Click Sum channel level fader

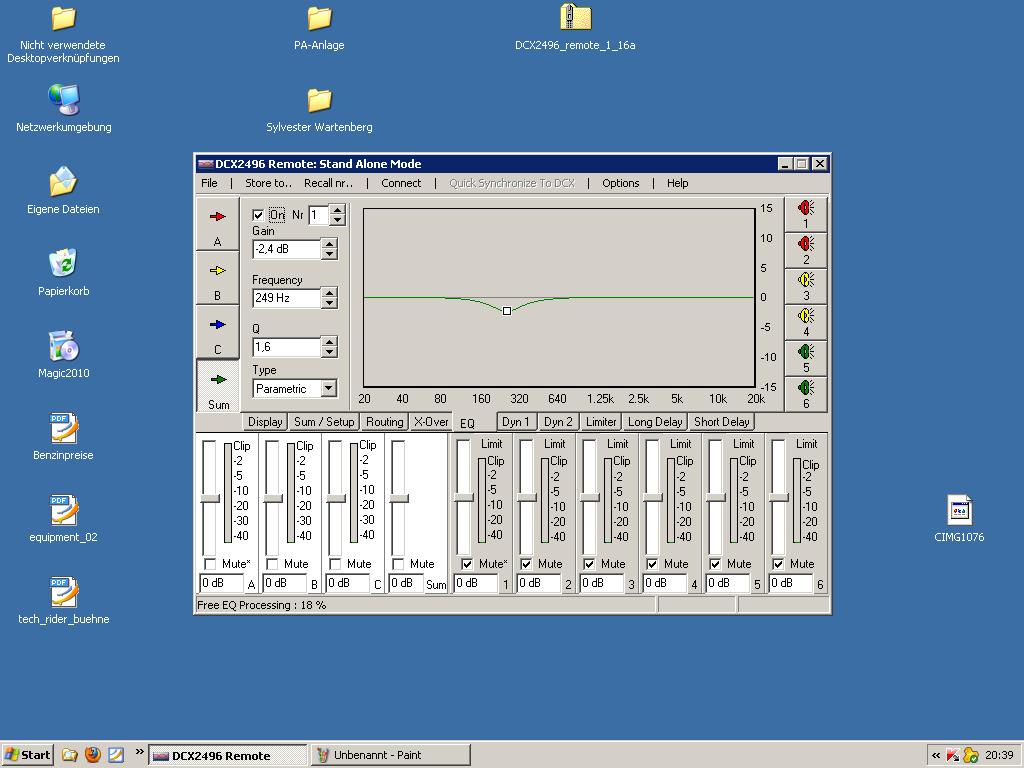(398, 498)
